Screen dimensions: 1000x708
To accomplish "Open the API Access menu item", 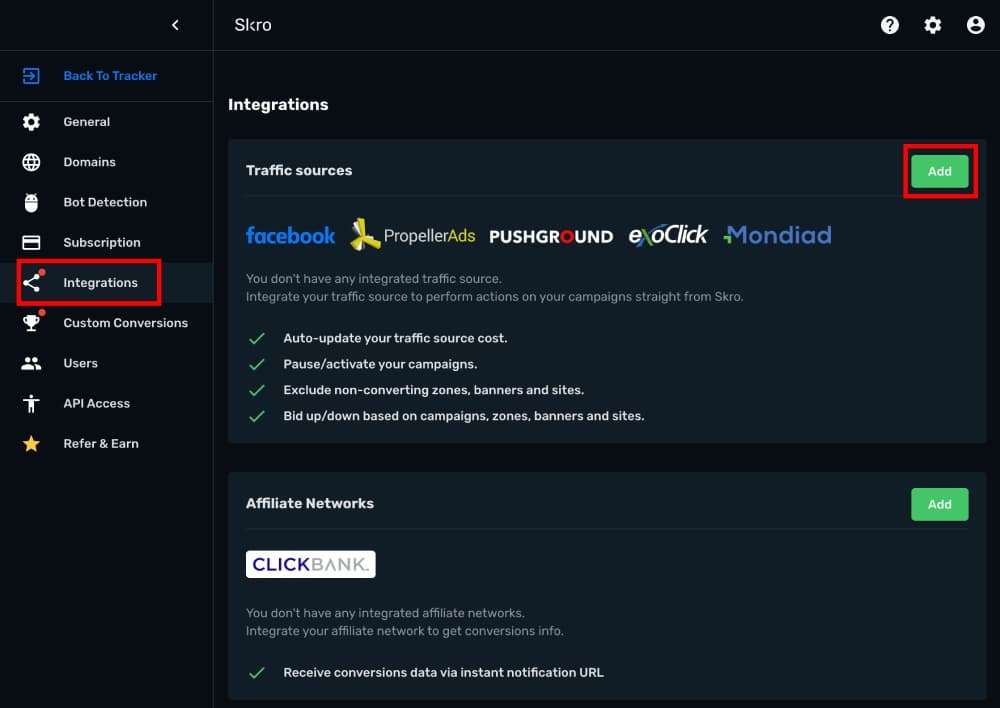I will coord(96,403).
